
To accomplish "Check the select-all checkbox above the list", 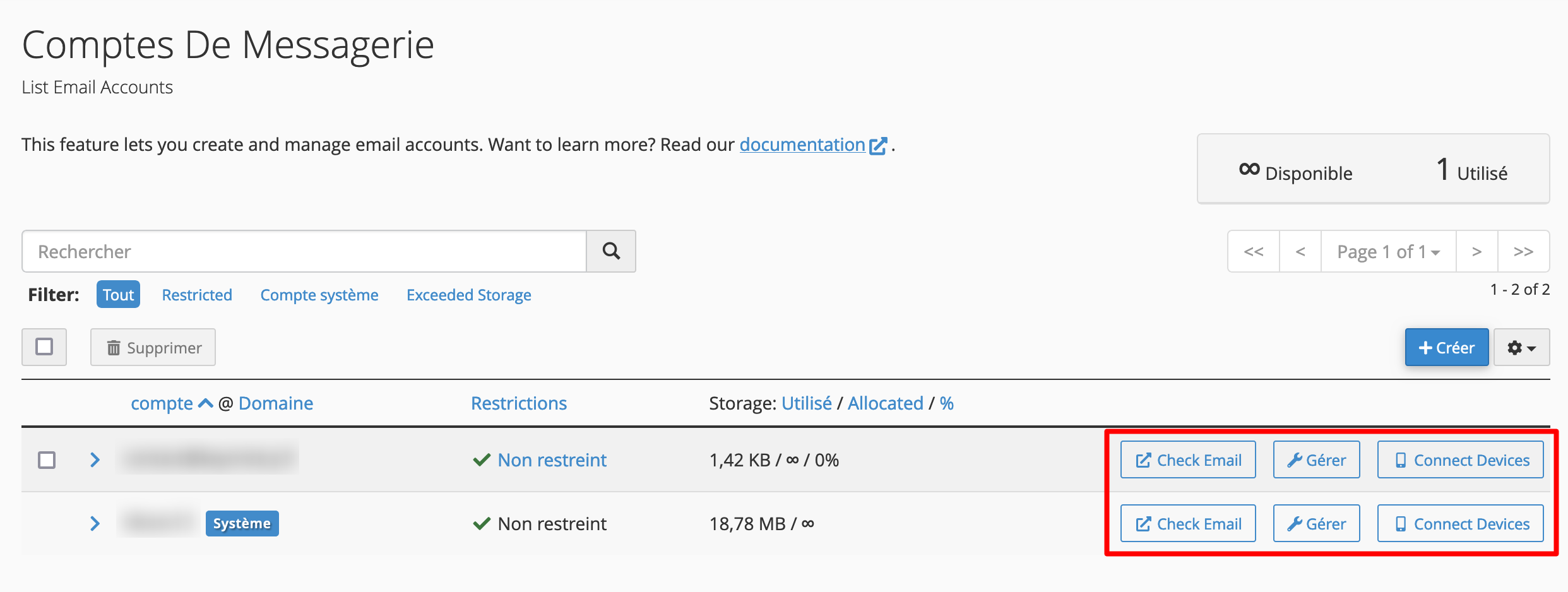I will 44,347.
